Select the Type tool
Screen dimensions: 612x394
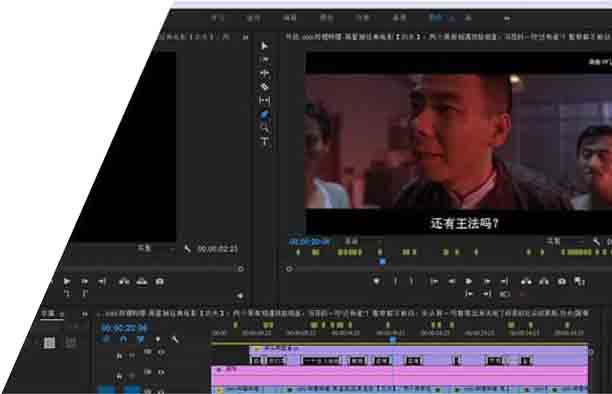point(265,141)
